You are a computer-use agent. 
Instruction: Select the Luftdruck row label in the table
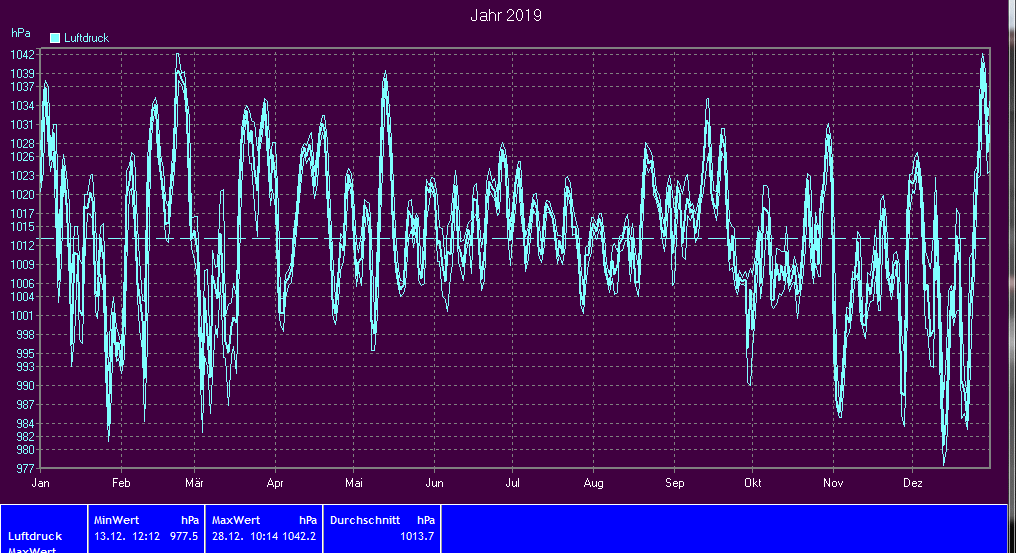click(x=35, y=536)
